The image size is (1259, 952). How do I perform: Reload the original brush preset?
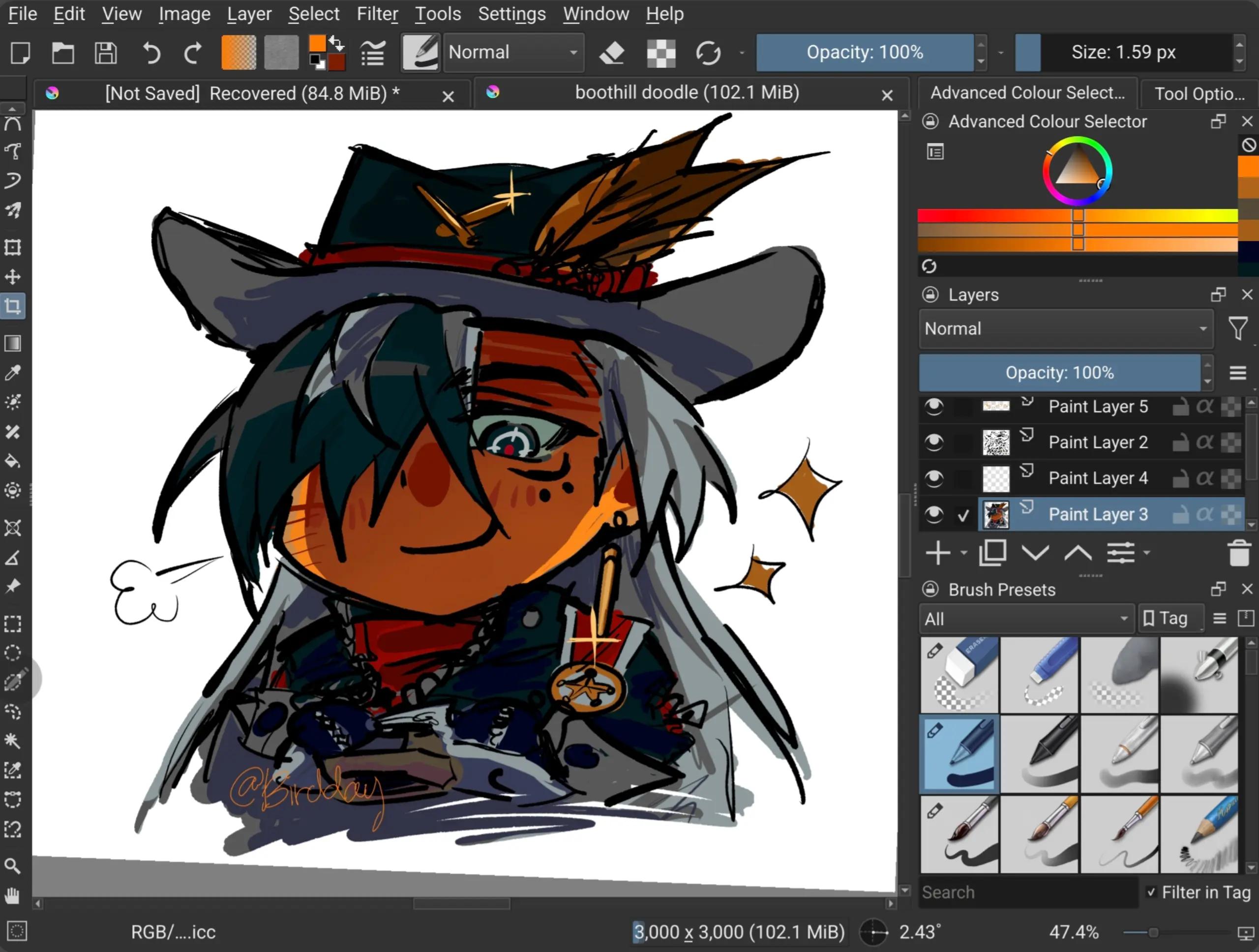click(x=708, y=53)
